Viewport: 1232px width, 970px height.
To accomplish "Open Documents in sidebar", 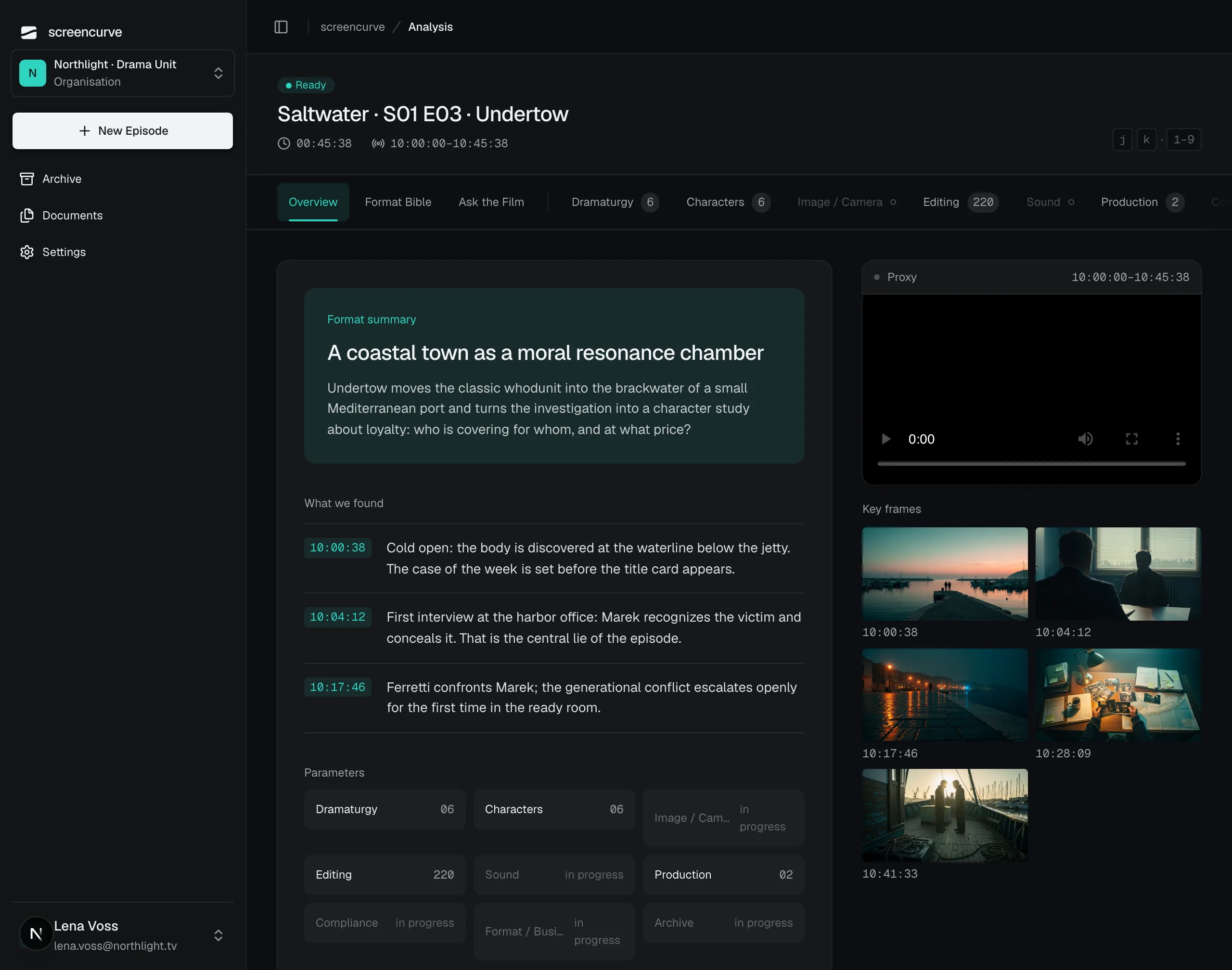I will tap(123, 215).
